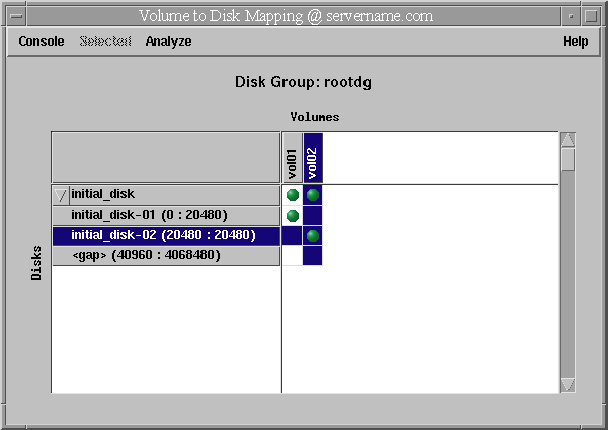Select initial_disk-02 (20480 : 20480) subdisk row

click(x=163, y=236)
